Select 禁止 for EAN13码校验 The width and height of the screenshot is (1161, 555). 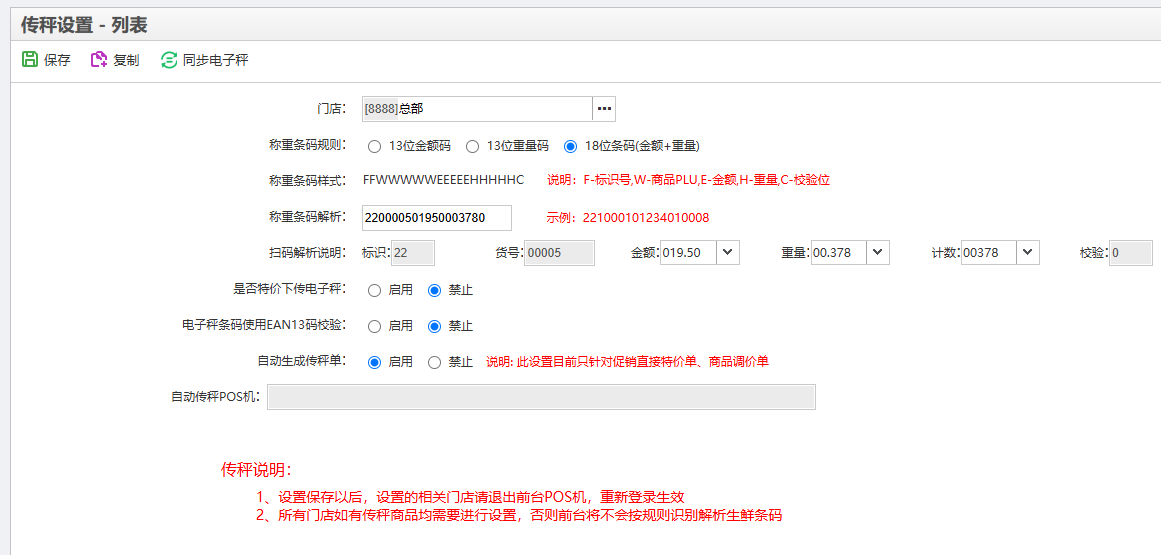[435, 326]
